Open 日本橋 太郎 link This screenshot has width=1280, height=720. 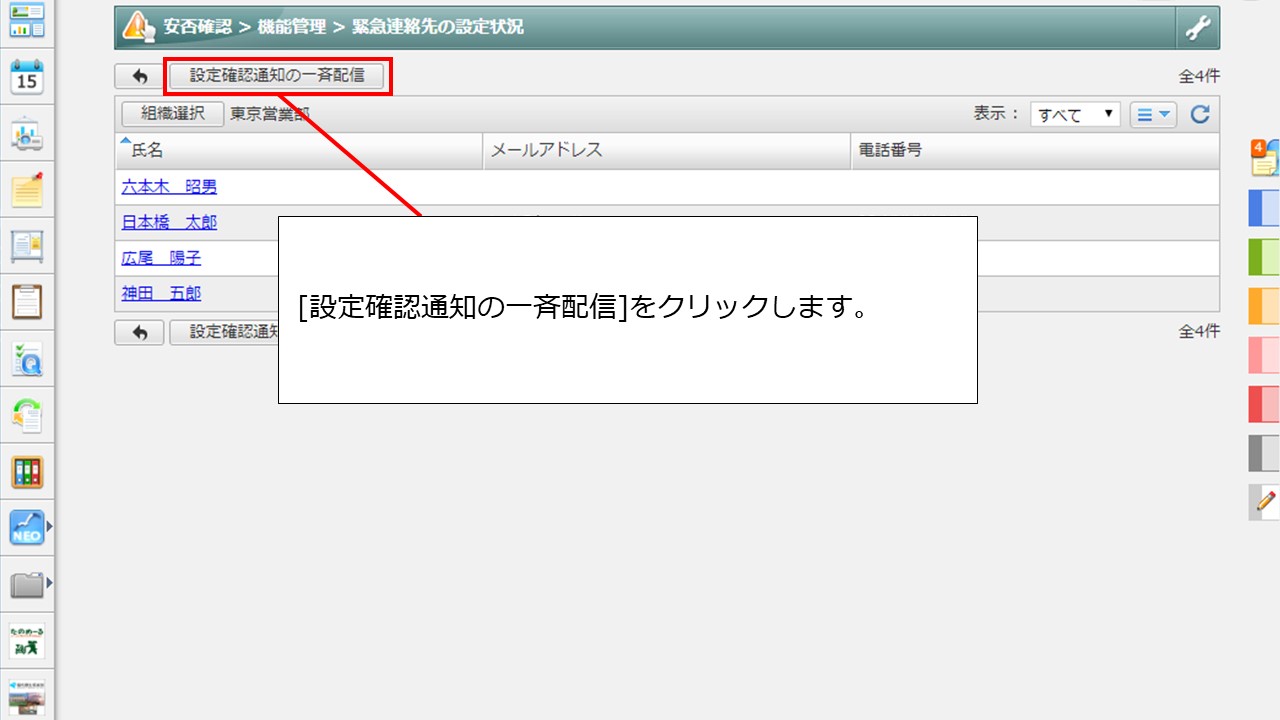pyautogui.click(x=169, y=222)
